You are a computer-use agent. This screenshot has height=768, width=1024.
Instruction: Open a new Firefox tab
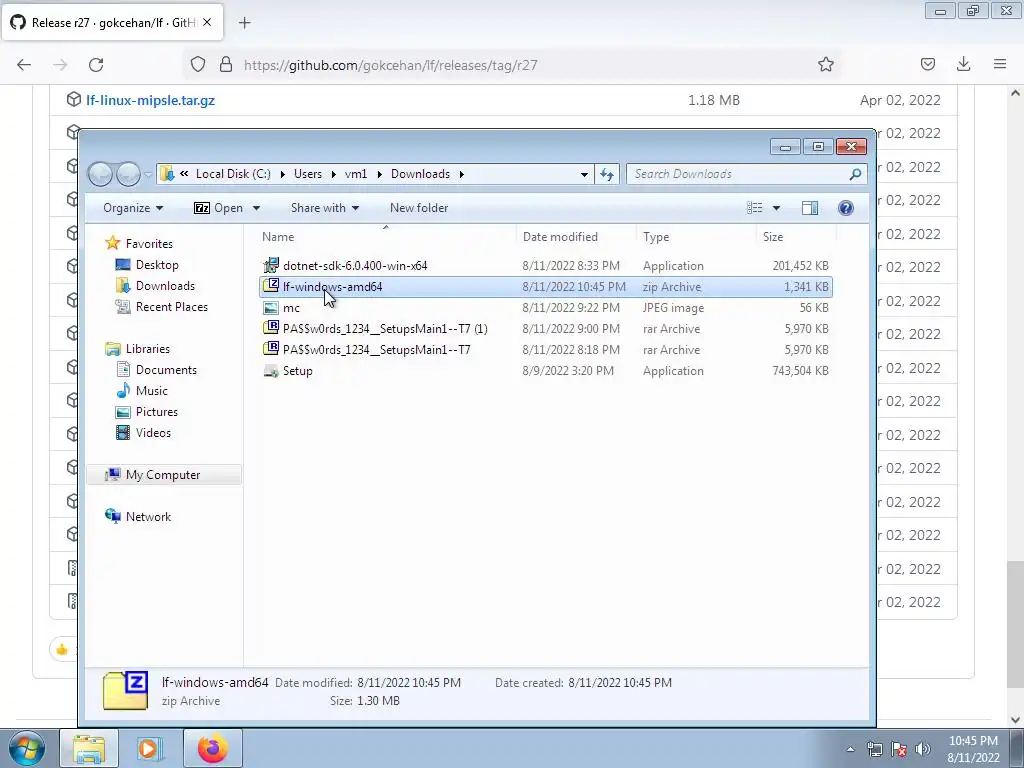pyautogui.click(x=244, y=22)
